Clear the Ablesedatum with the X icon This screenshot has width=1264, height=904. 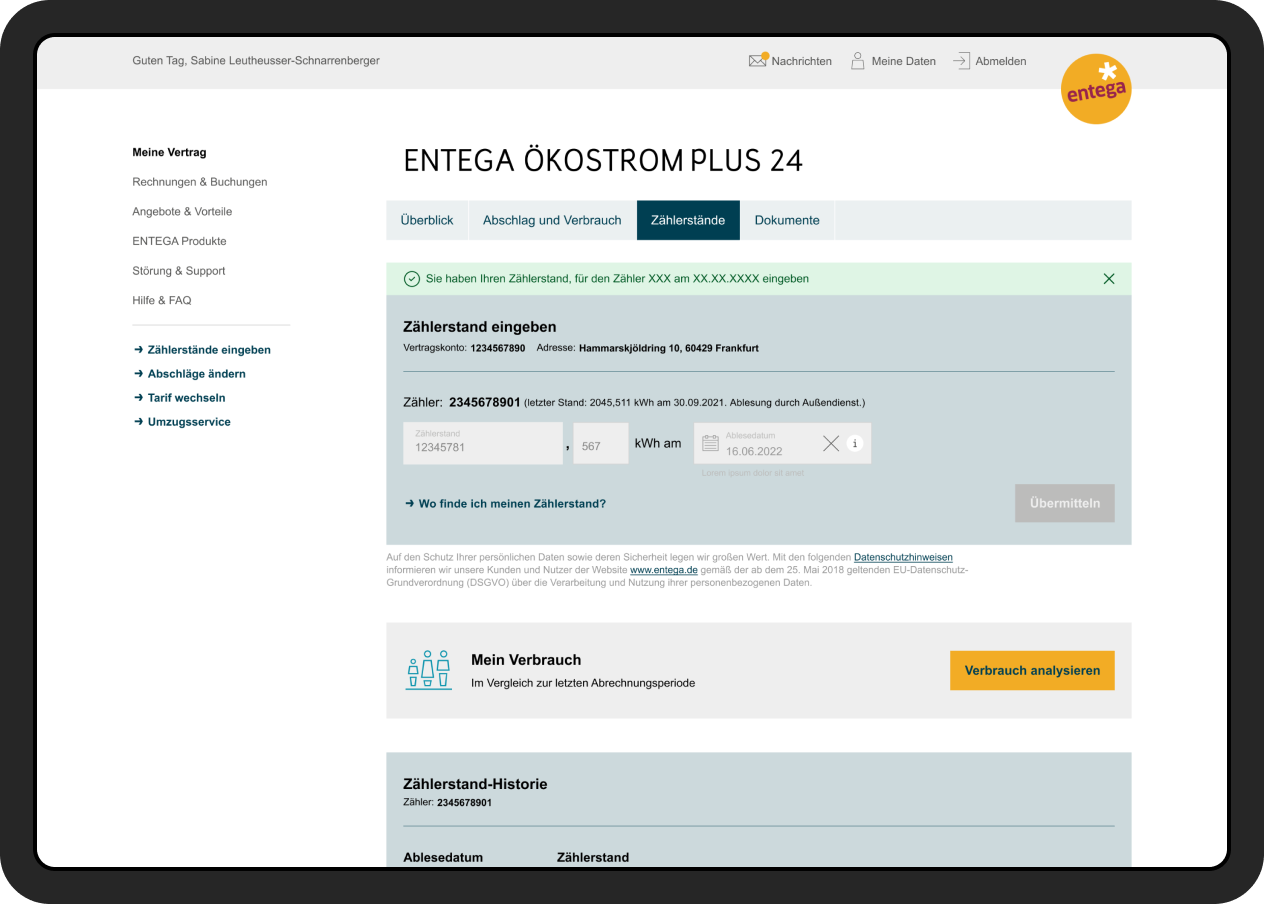pyautogui.click(x=830, y=443)
